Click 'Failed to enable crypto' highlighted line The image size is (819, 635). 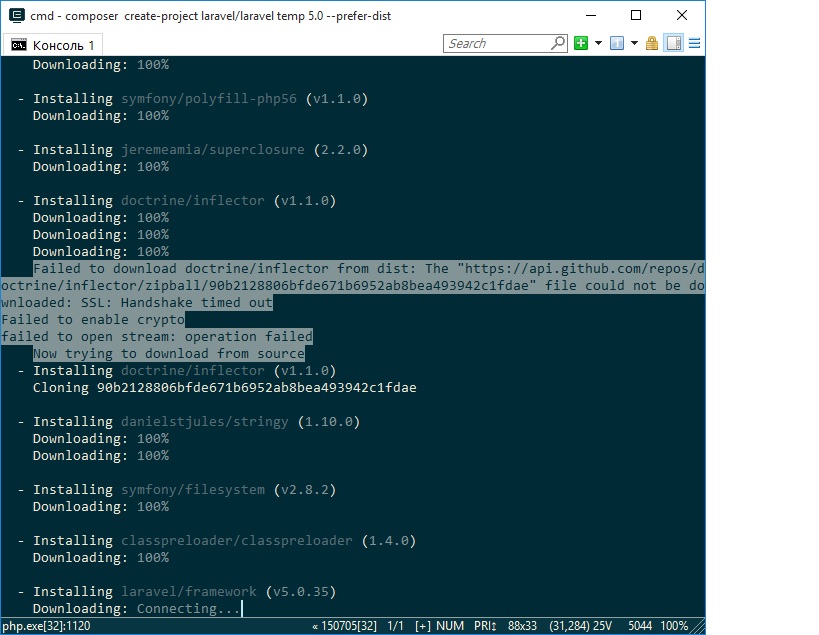(x=93, y=320)
